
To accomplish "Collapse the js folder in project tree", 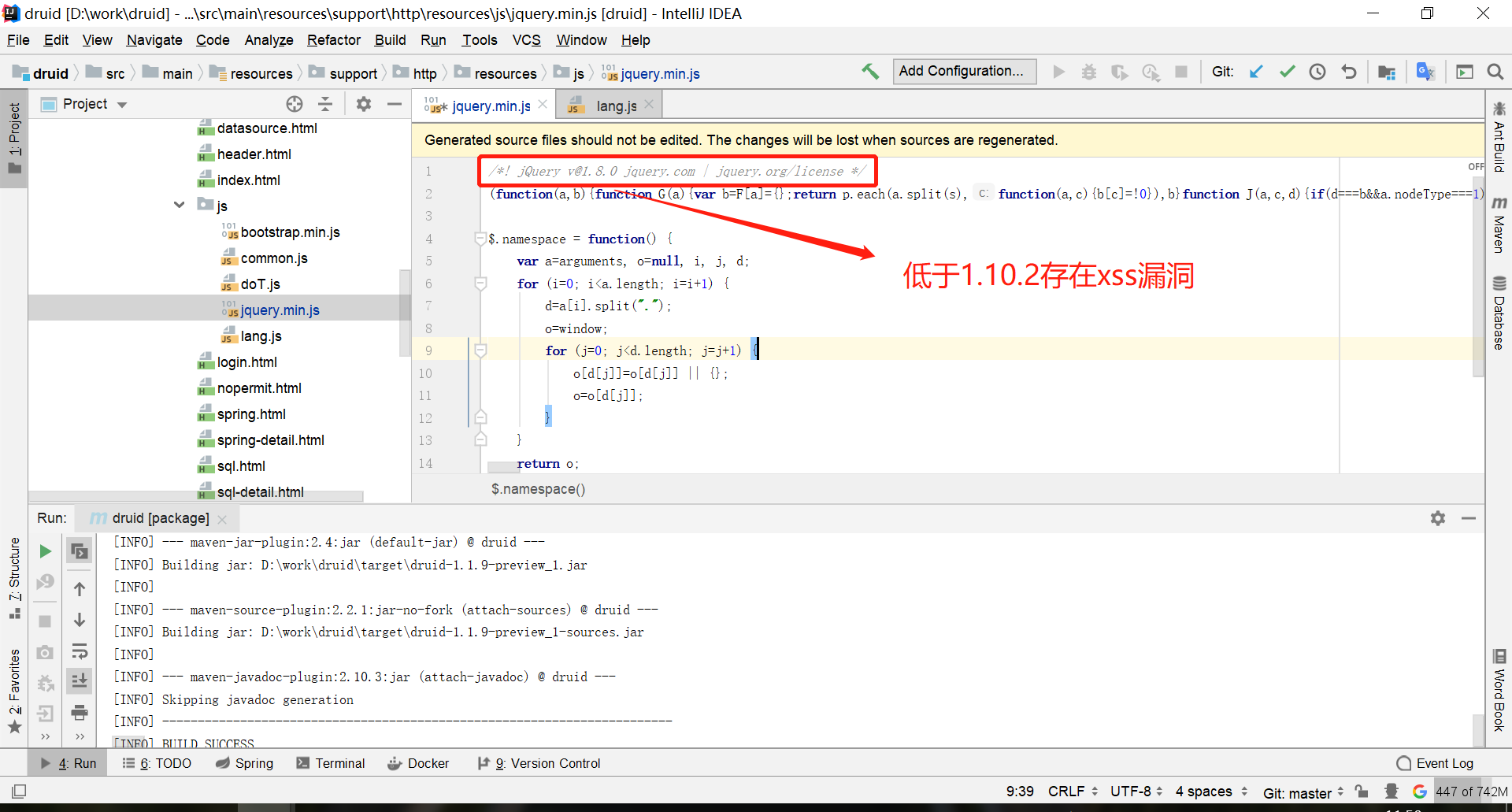I will tap(180, 205).
